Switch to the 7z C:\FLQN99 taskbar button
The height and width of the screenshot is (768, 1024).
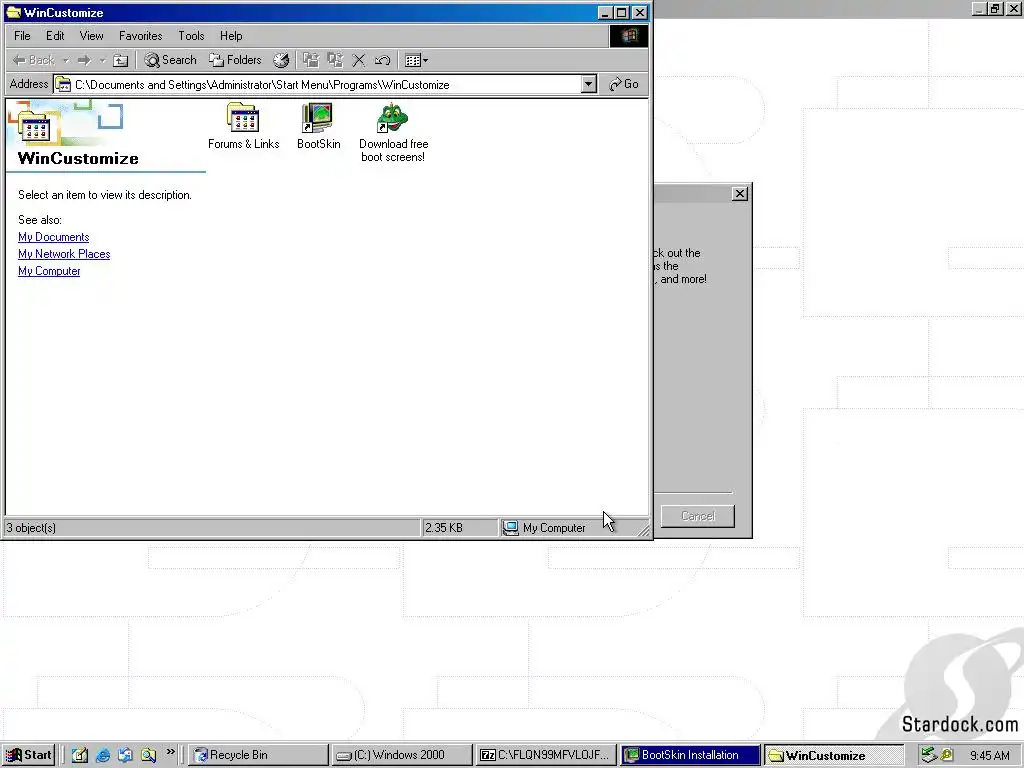[x=545, y=755]
